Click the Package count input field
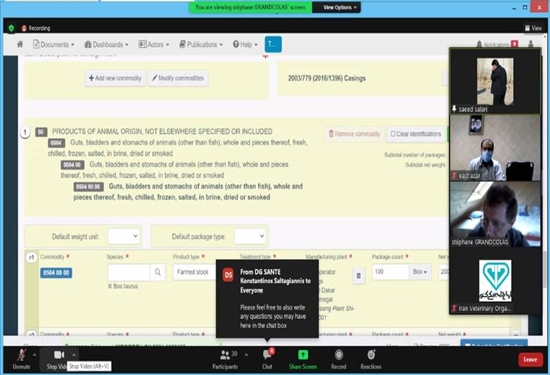The image size is (550, 375). pyautogui.click(x=390, y=272)
